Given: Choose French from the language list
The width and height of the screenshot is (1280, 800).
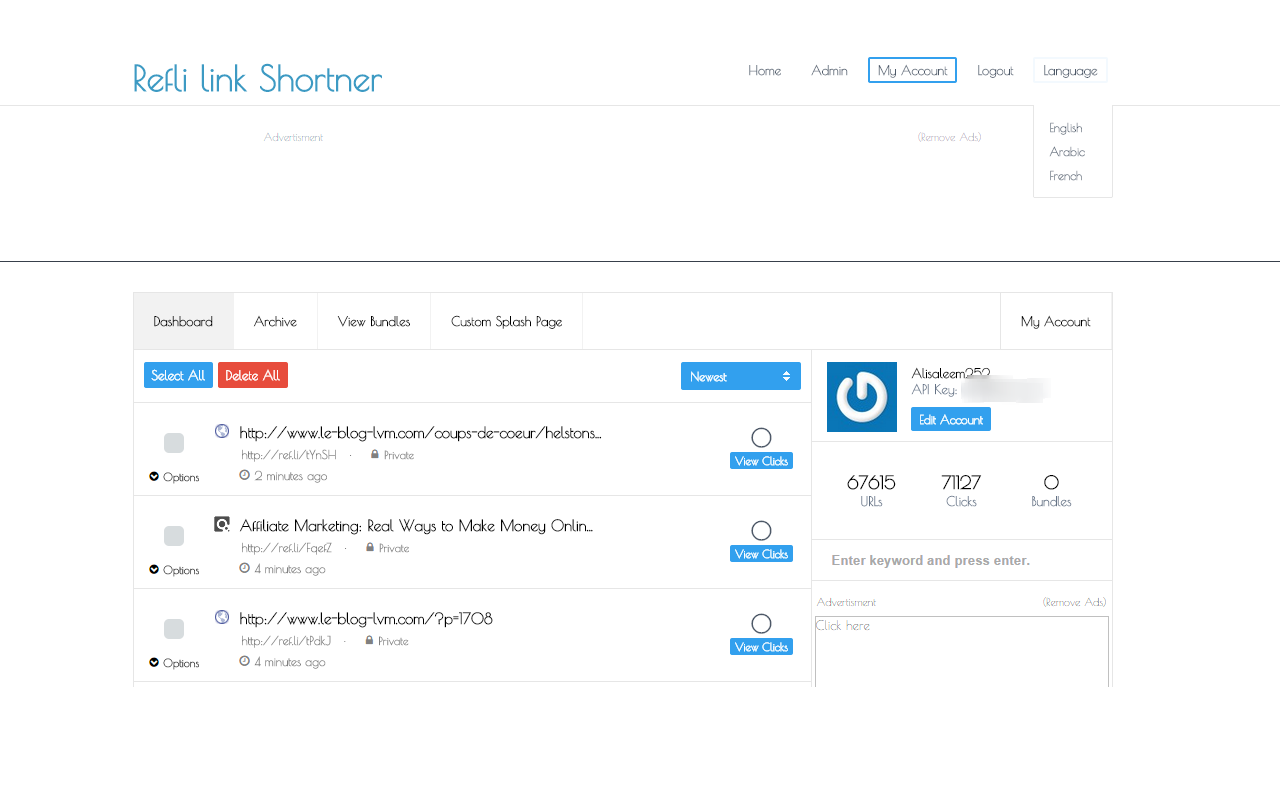Looking at the screenshot, I should (1064, 175).
